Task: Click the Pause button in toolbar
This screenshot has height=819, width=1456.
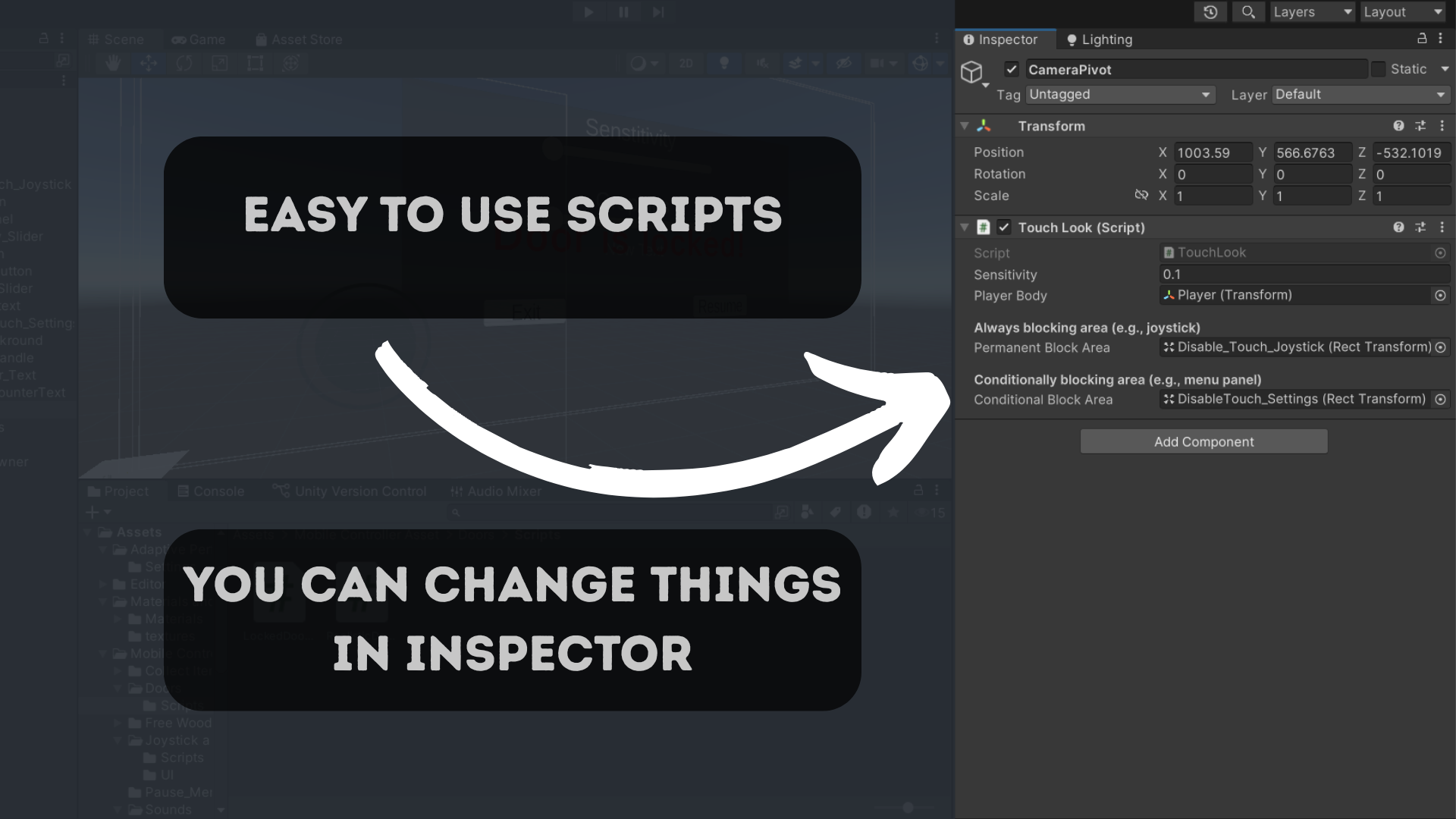Action: [x=623, y=12]
